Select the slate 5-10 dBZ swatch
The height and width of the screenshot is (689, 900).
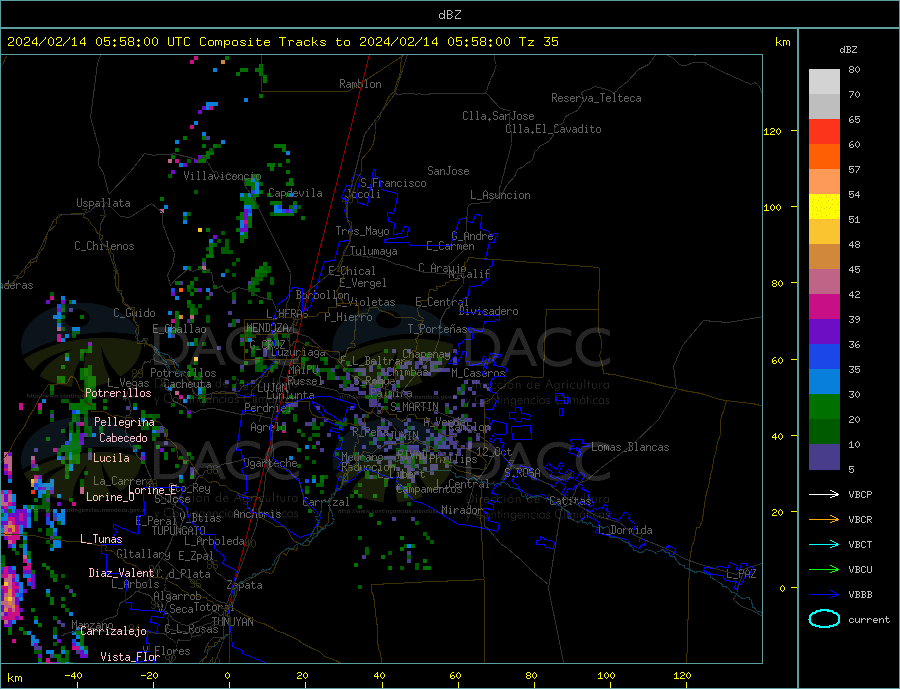click(824, 456)
